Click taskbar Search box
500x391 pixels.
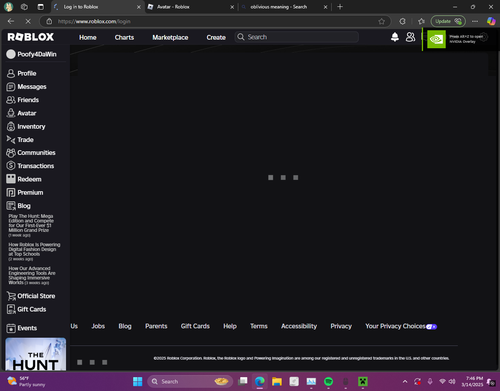click(190, 381)
